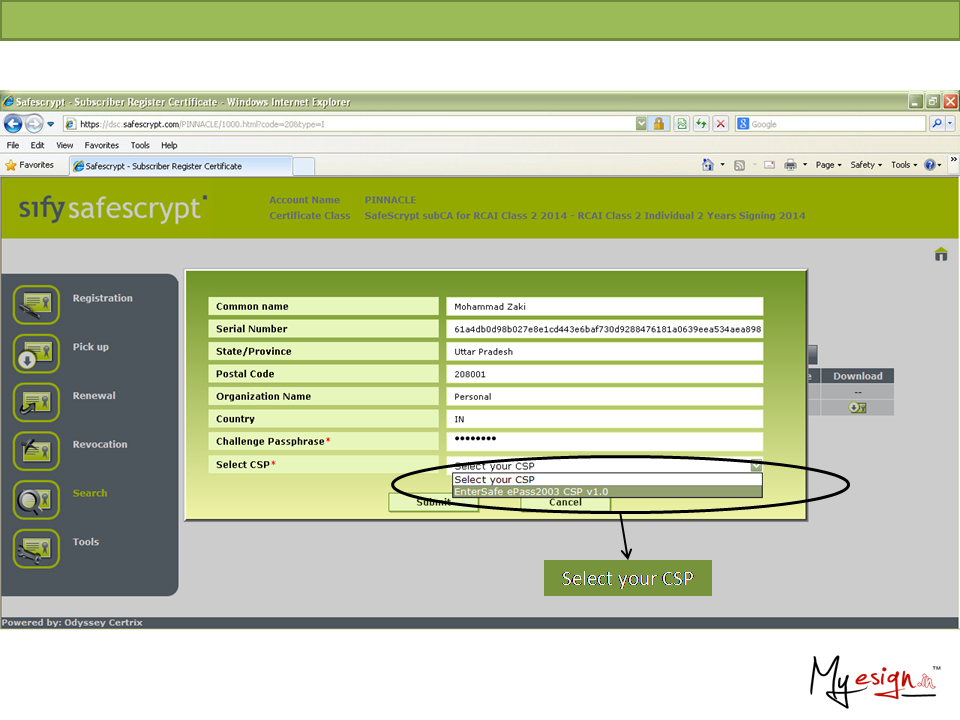This screenshot has height=720, width=960.
Task: Click the certificate download icon in table
Action: click(x=857, y=408)
